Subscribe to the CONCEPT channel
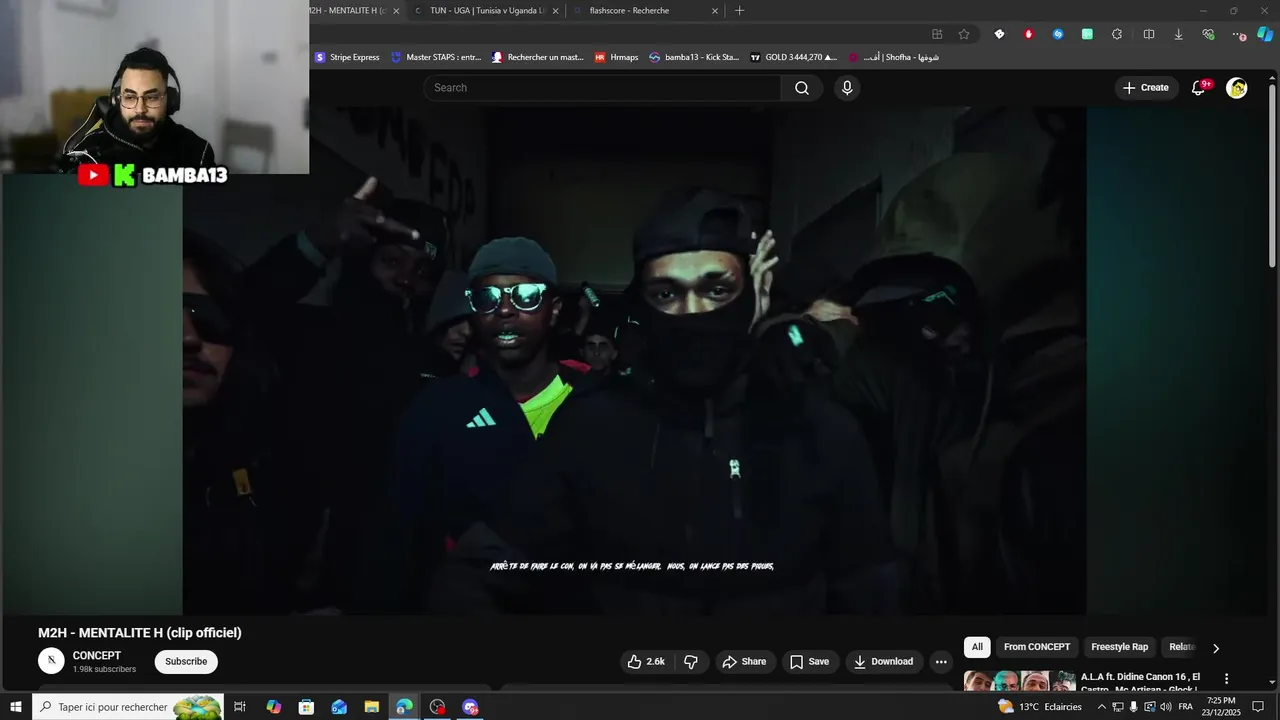This screenshot has width=1280, height=720. [186, 661]
